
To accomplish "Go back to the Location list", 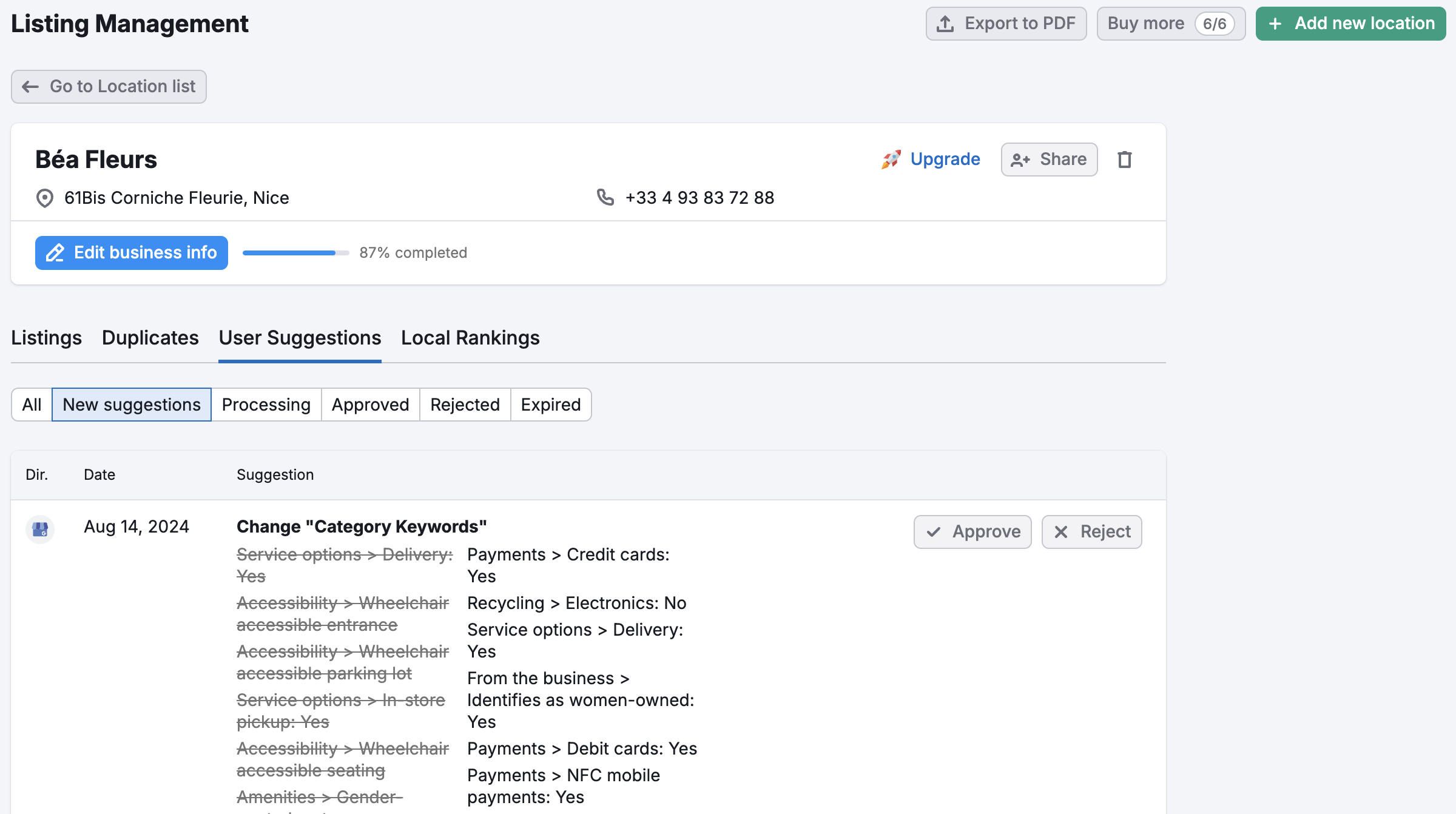I will point(108,86).
